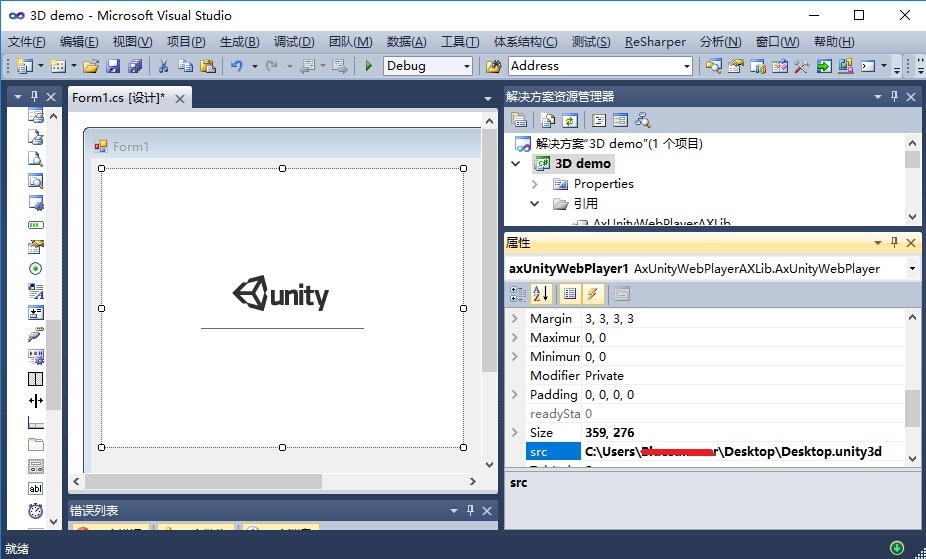Viewport: 926px width, 559px height.
Task: Select the Timer control in the Toolbox
Action: coord(35,511)
